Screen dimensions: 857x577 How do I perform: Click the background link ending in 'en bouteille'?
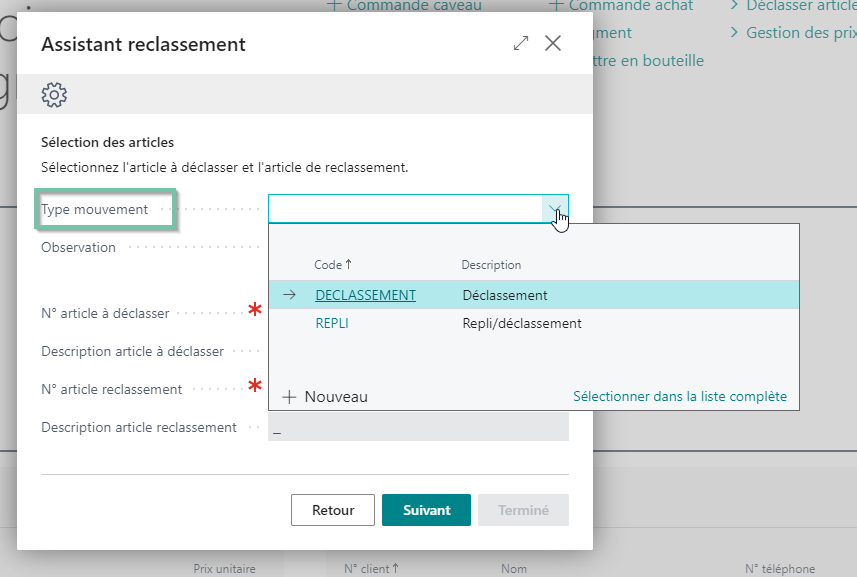648,61
